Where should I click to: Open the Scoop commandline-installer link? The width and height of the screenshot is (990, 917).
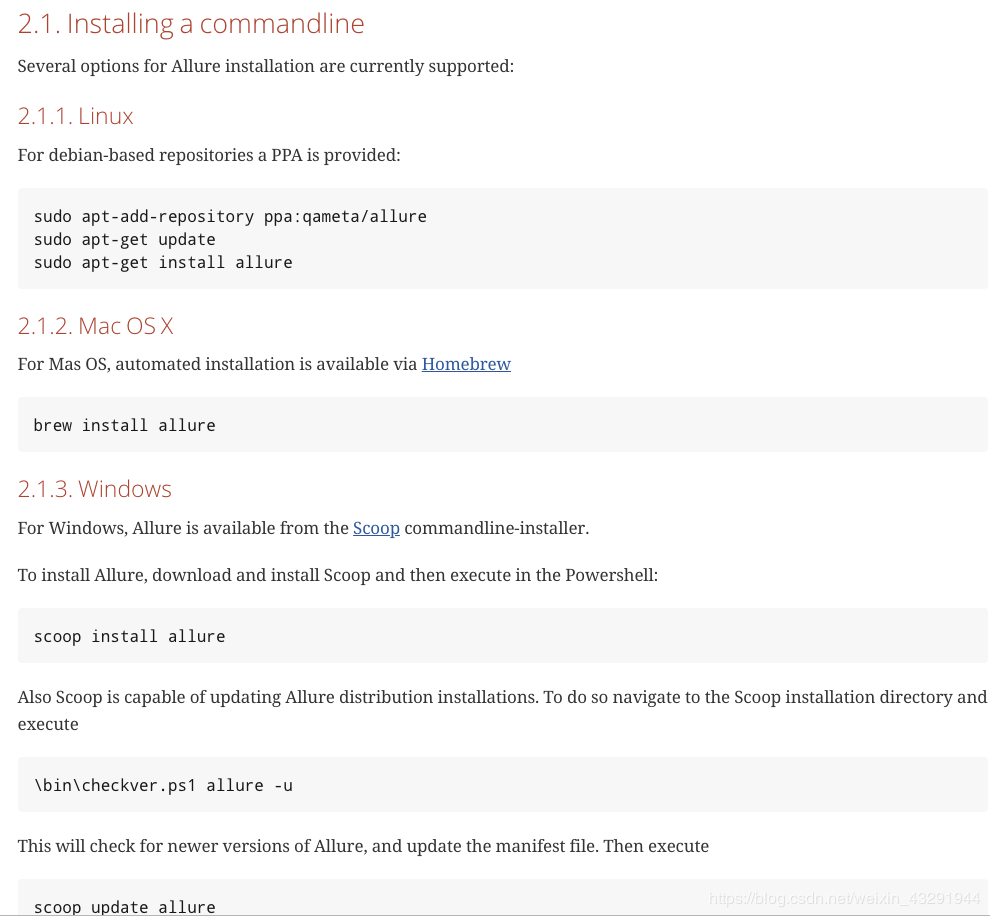pyautogui.click(x=376, y=528)
